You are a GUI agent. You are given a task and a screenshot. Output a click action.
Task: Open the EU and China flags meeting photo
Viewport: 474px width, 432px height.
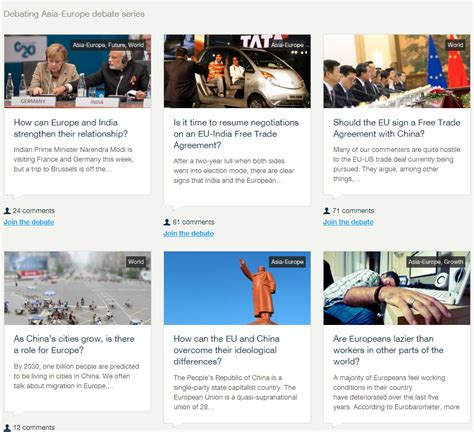coord(397,71)
